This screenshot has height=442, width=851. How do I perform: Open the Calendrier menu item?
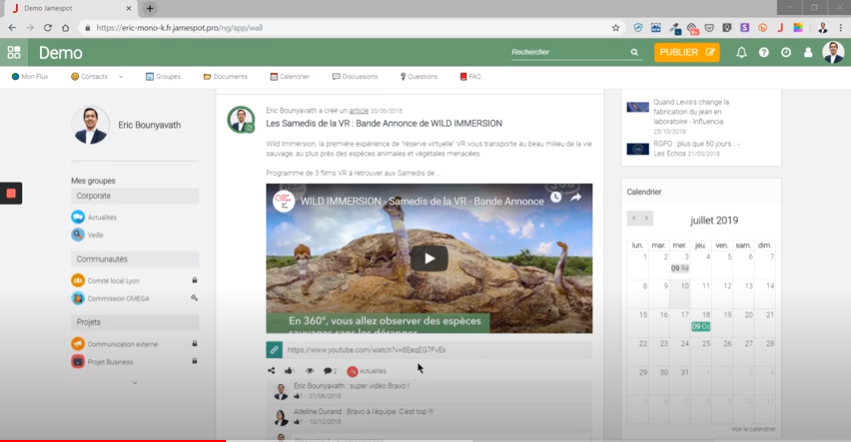pyautogui.click(x=290, y=77)
